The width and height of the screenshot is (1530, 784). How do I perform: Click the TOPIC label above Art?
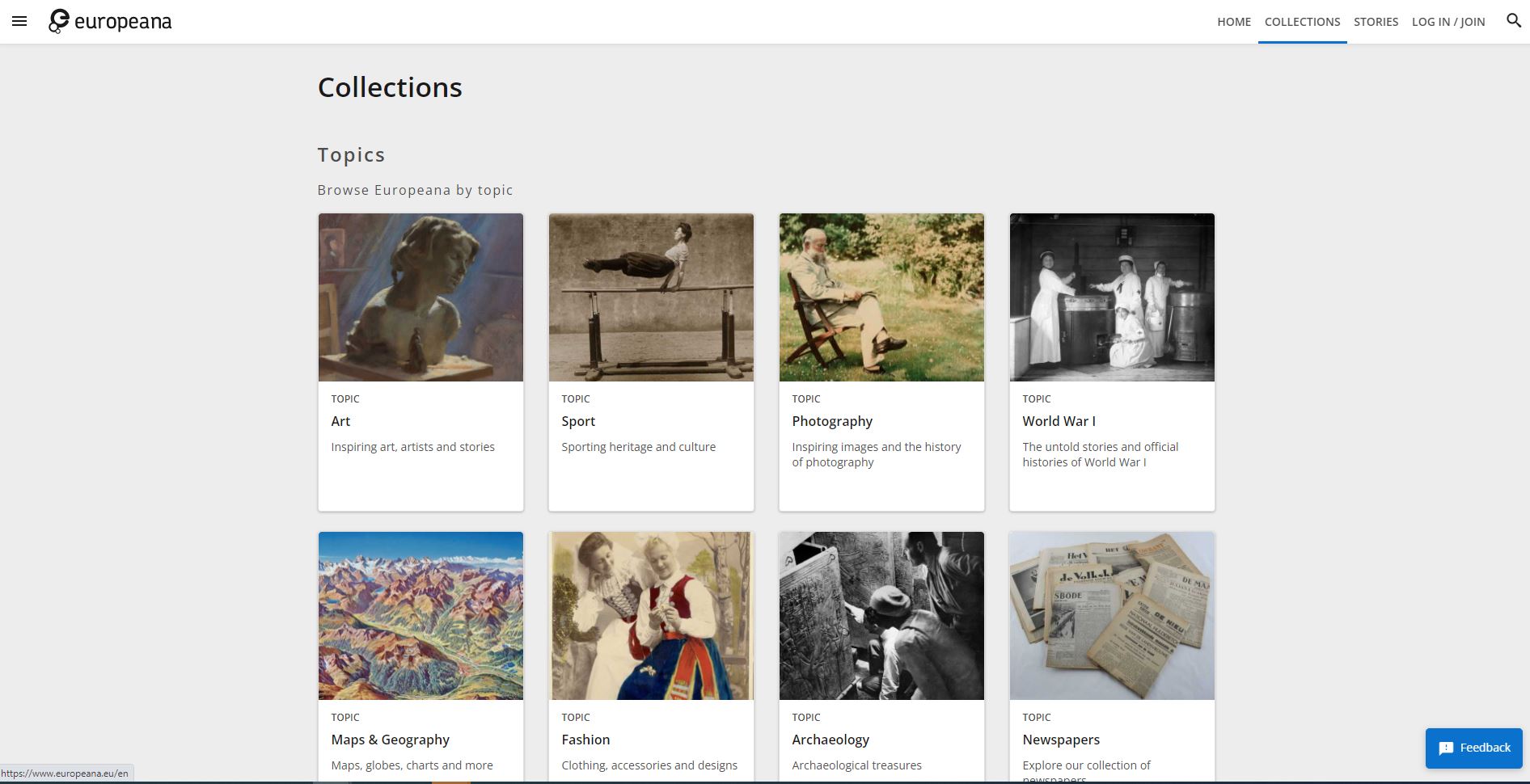pyautogui.click(x=345, y=398)
